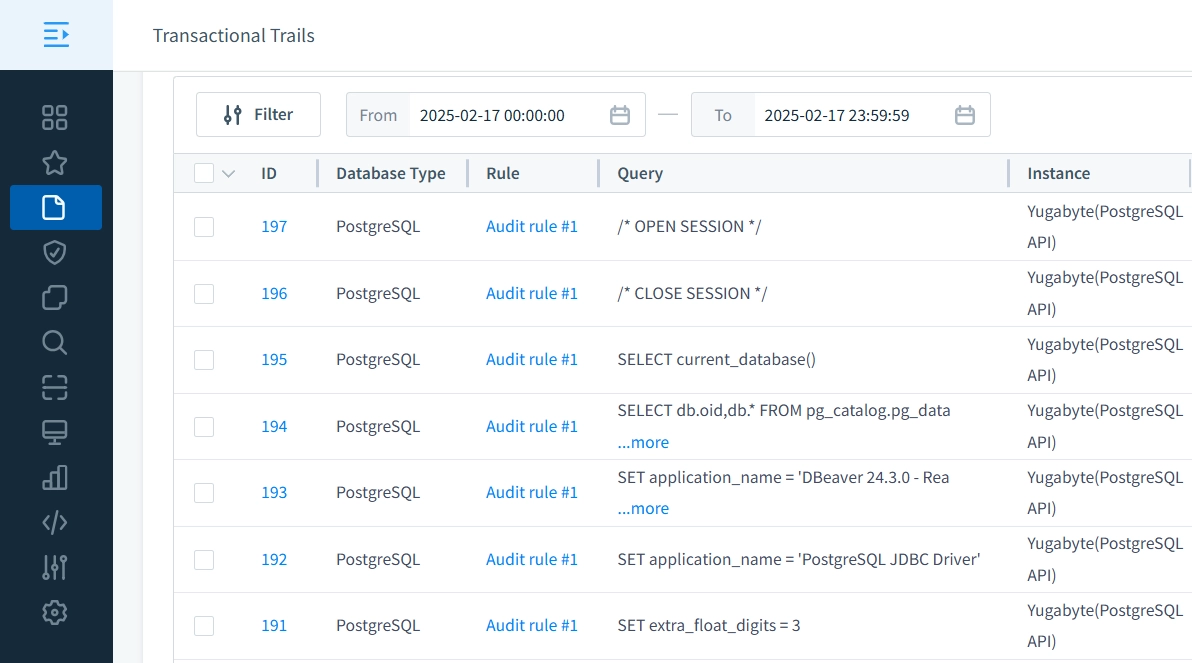Open the selection dropdown arrow beside header checkbox

pyautogui.click(x=229, y=174)
